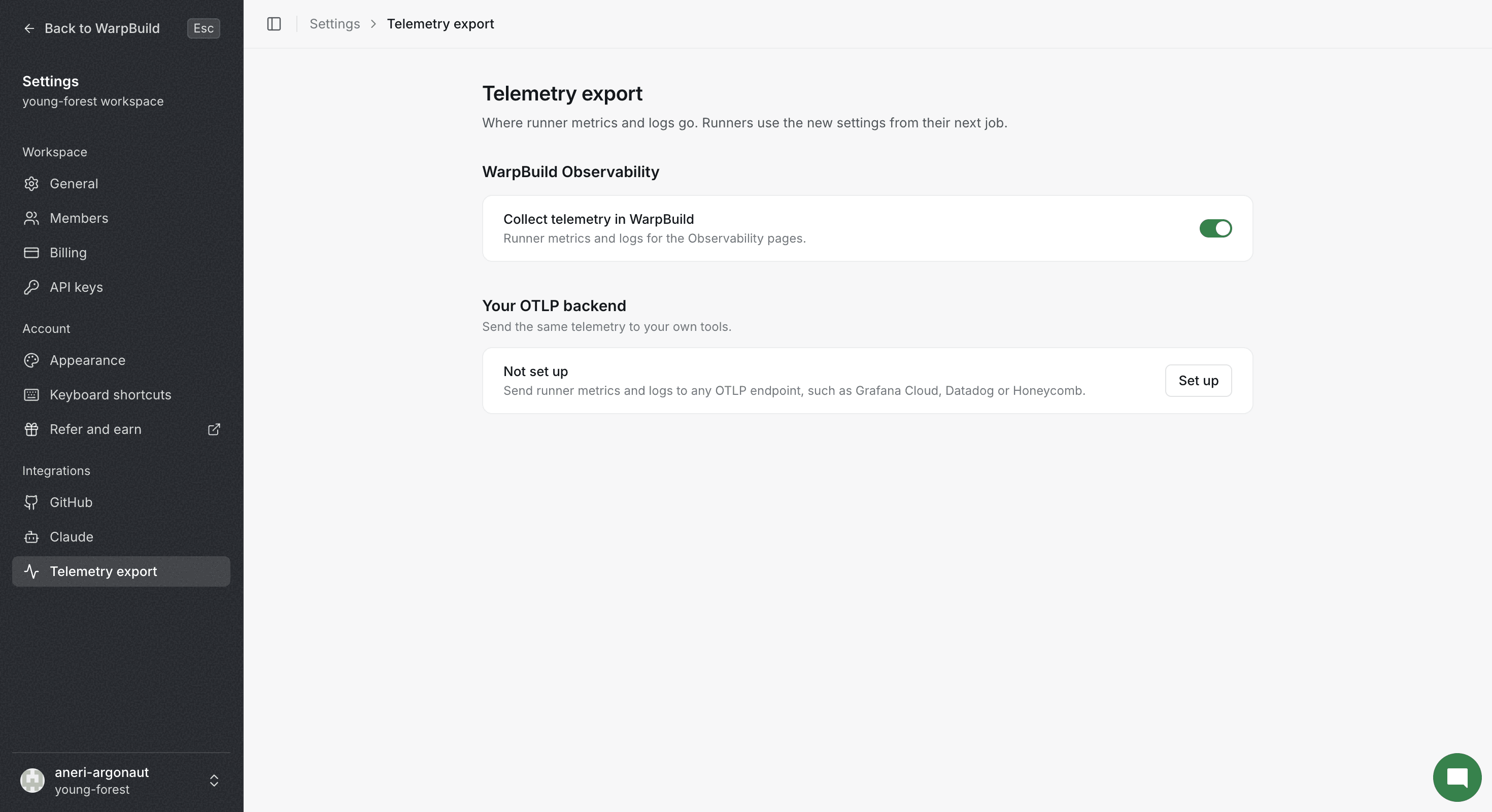Click the aneri-argonaut username text

point(101,772)
